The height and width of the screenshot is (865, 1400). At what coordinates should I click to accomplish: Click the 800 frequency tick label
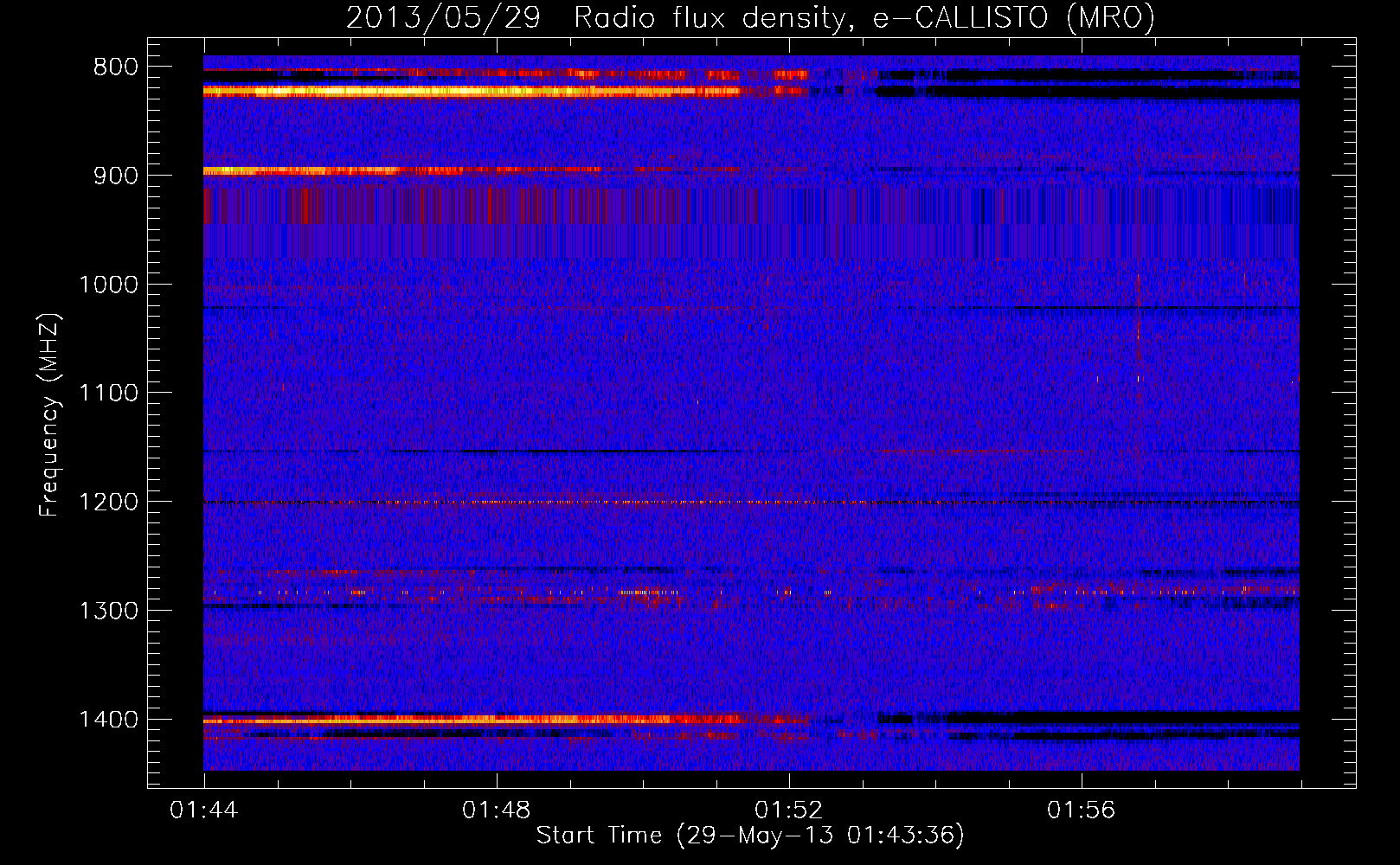tap(115, 67)
